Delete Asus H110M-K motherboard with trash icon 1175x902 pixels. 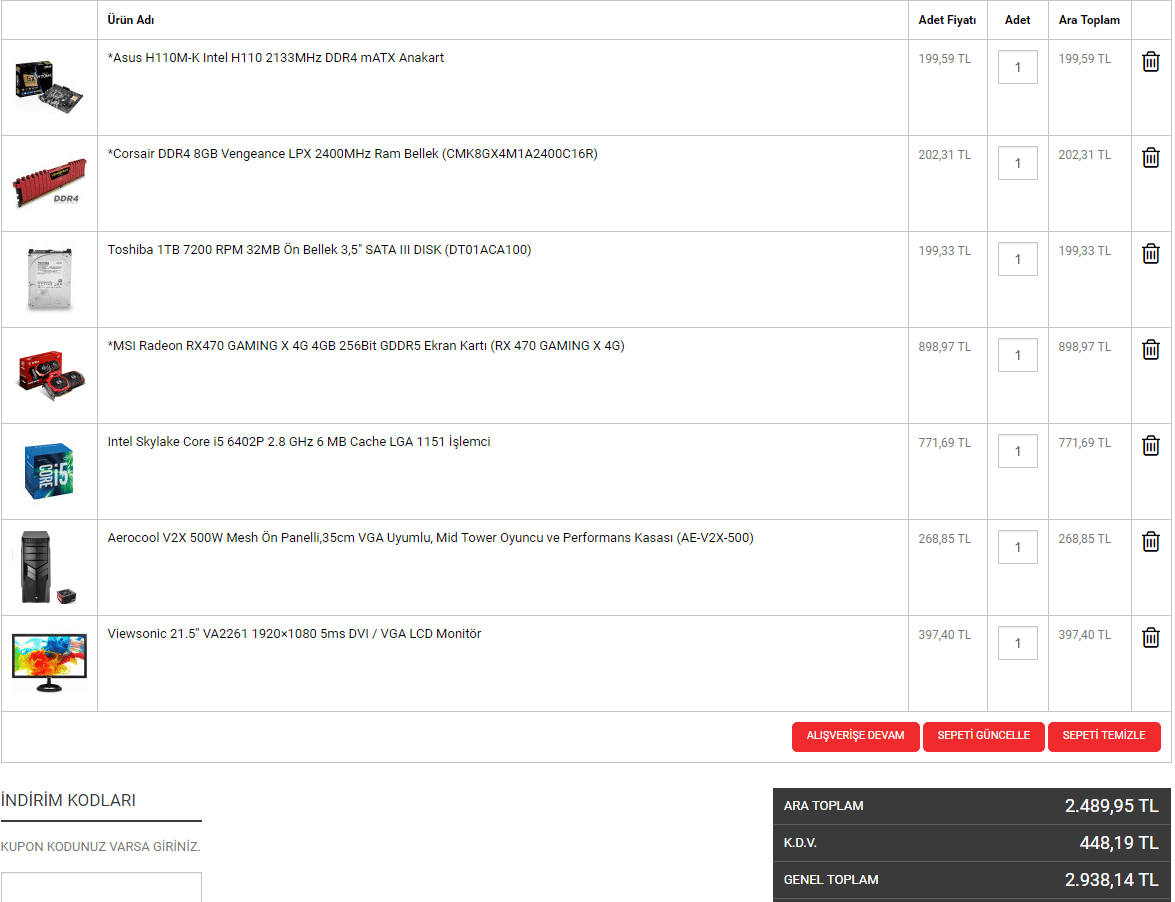tap(1150, 61)
